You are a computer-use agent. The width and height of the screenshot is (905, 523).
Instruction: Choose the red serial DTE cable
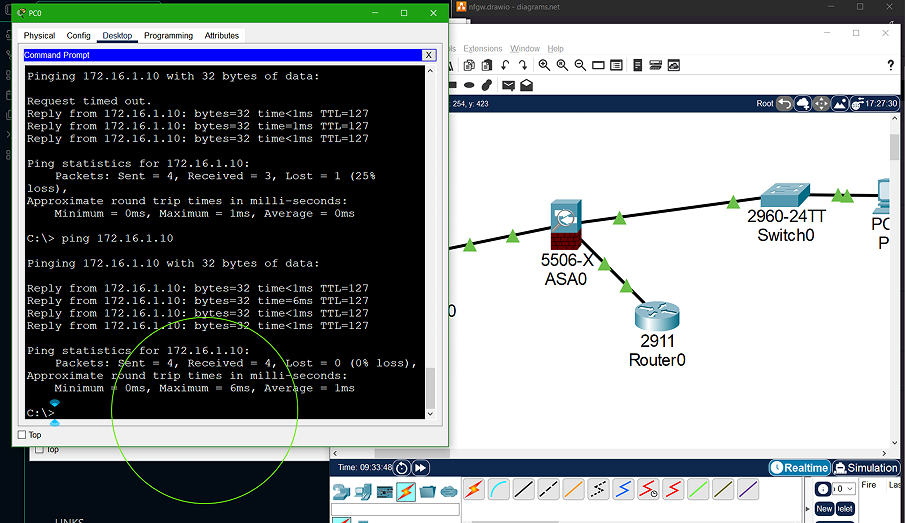[x=673, y=490]
